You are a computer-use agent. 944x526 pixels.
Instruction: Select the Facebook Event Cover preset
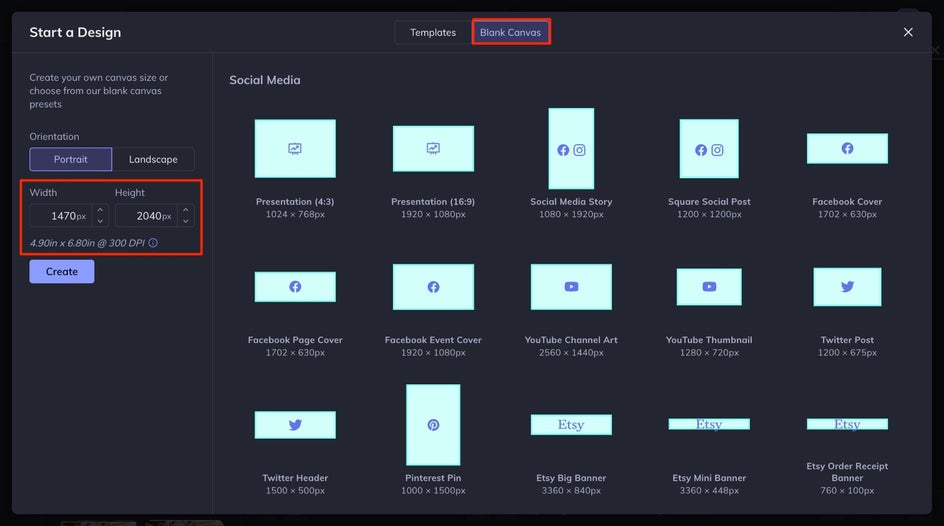433,287
